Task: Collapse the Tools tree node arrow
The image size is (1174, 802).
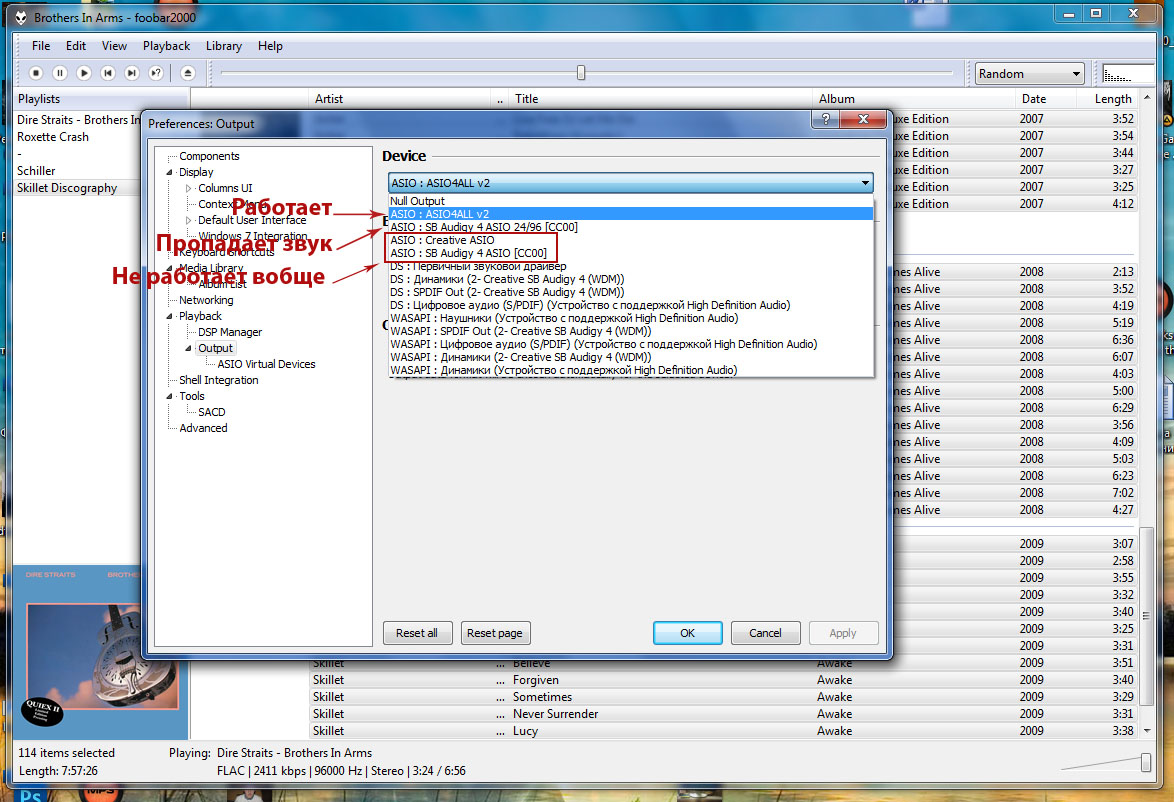Action: click(x=169, y=396)
